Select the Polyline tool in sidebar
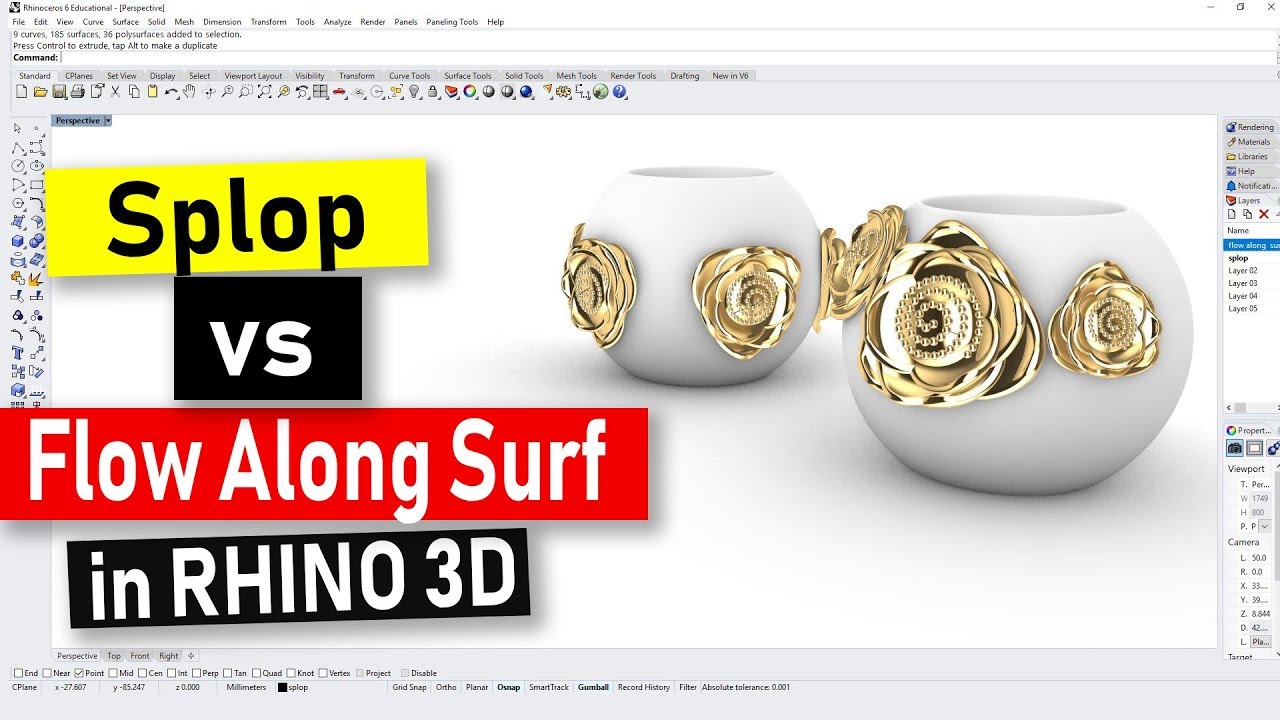Viewport: 1280px width, 720px height. [x=17, y=147]
